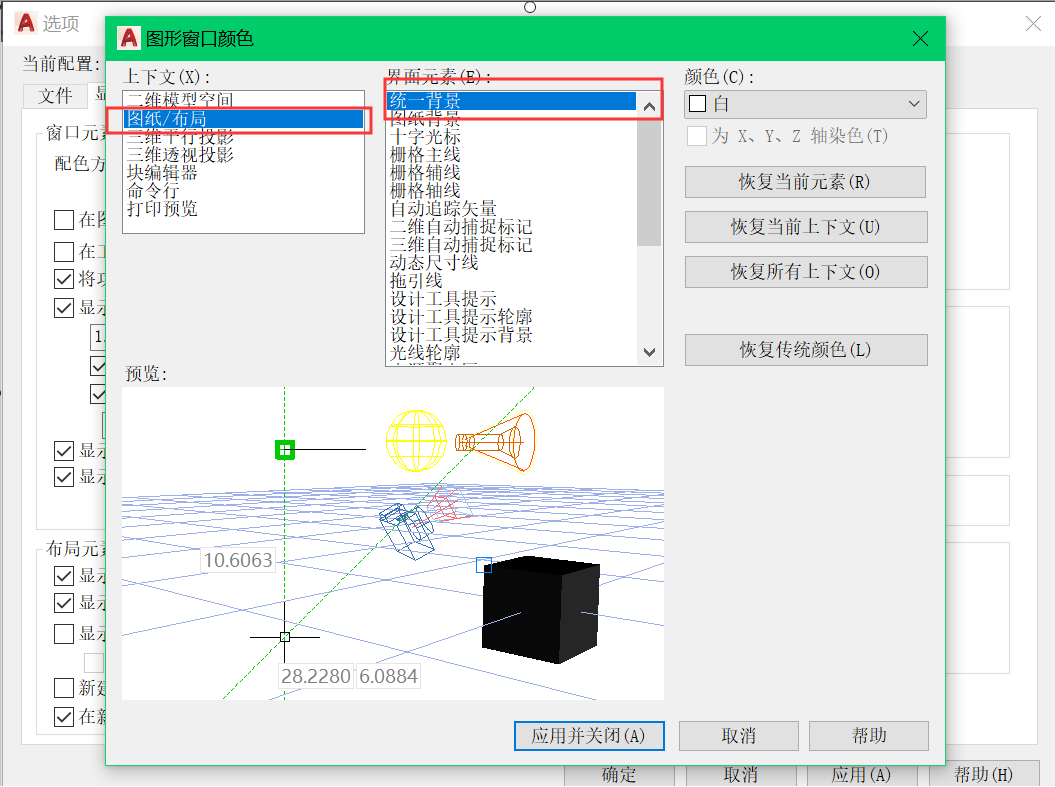
Task: Select 二维自动捕捉标记 element
Action: (511, 227)
